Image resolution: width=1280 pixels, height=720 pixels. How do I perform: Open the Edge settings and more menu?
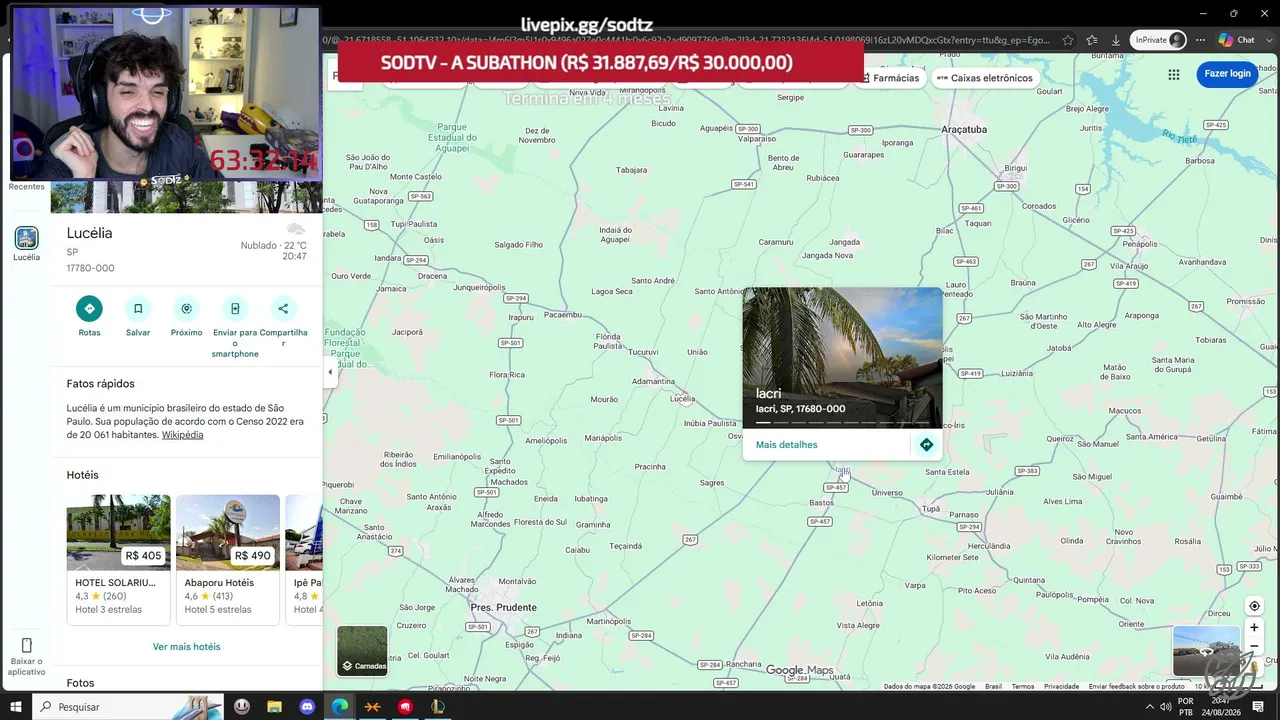point(1201,40)
